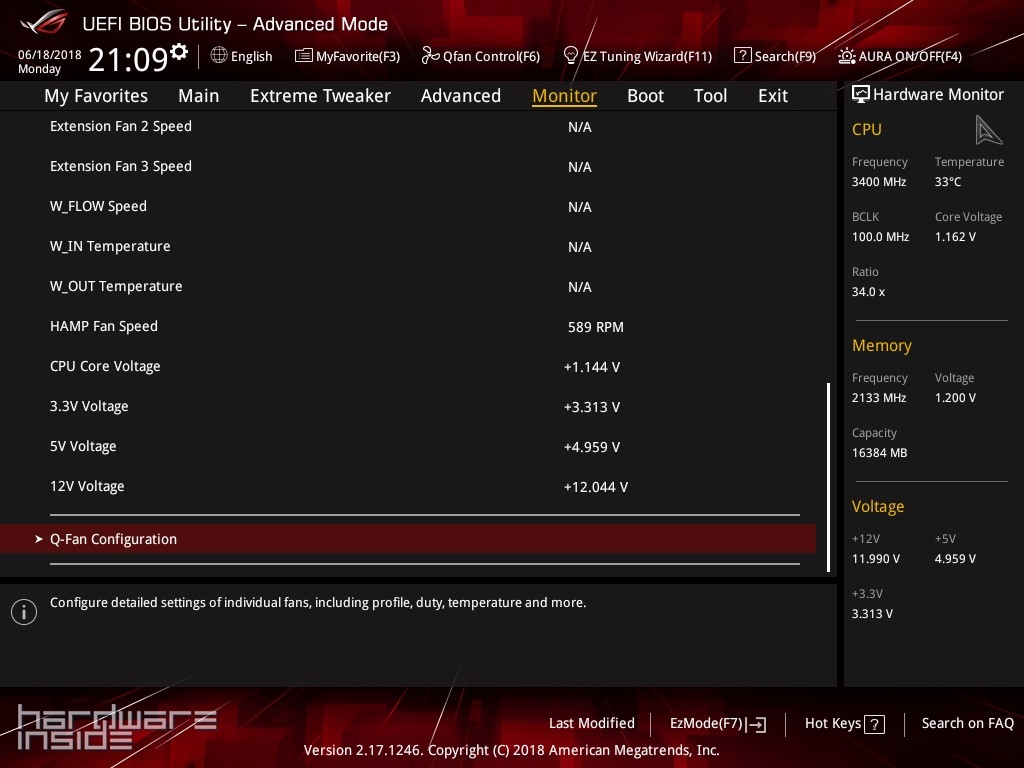Viewport: 1024px width, 768px height.
Task: Click the MyFavorite list icon
Action: [x=304, y=56]
